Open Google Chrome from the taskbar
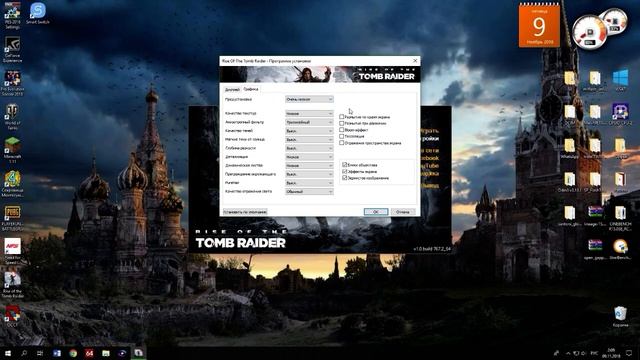640x360 pixels. 73,353
